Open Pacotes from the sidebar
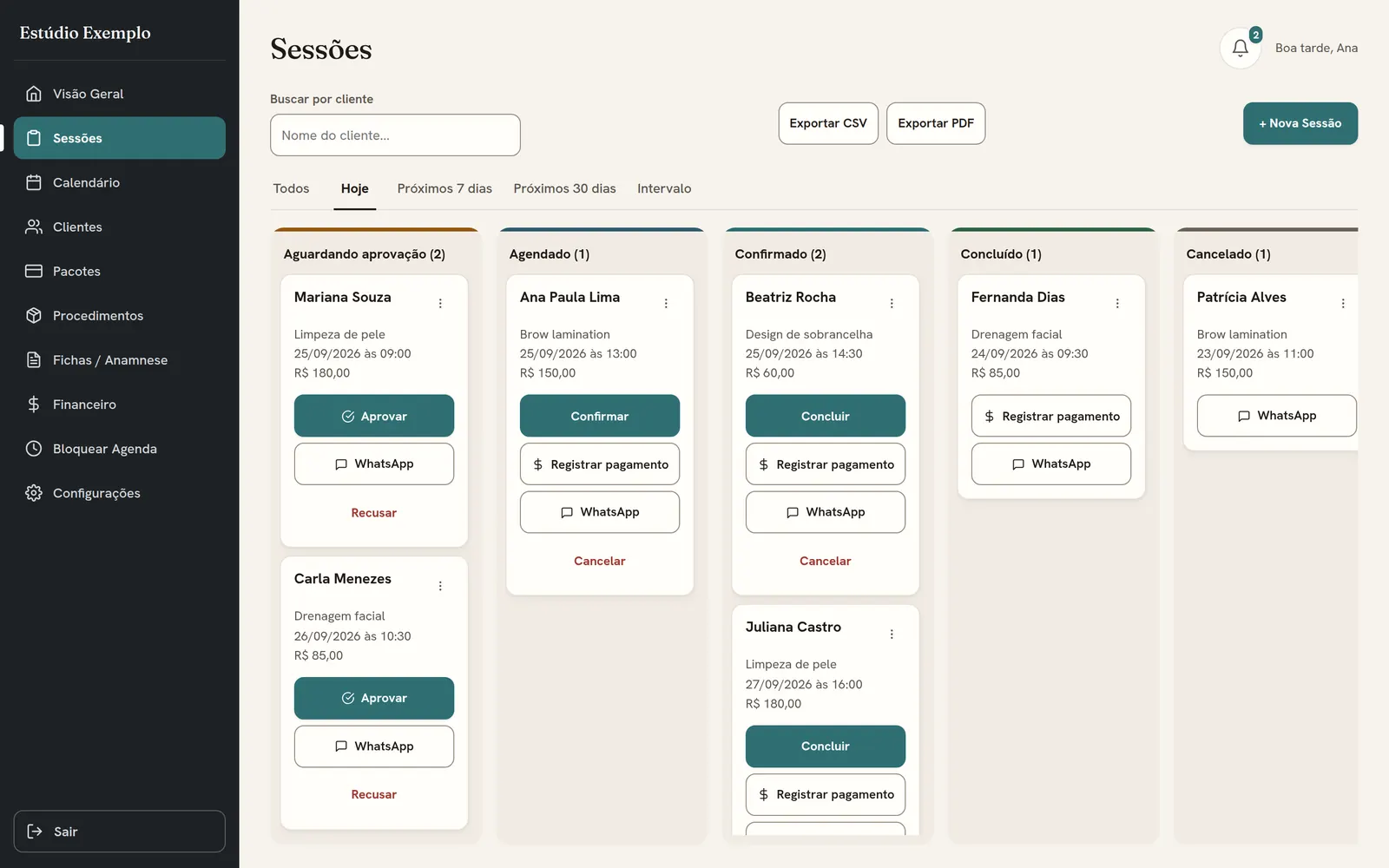This screenshot has width=1389, height=868. (120, 271)
